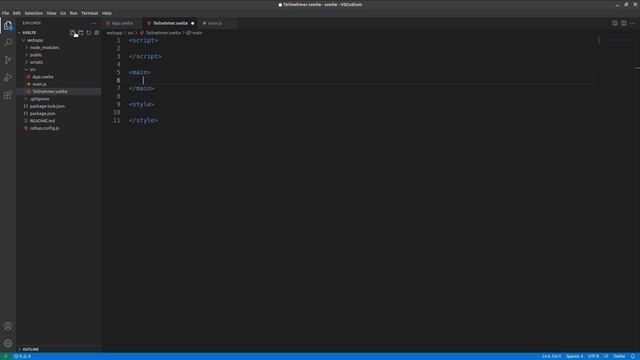Open the Selection menu
Screen dimensions: 640x360
point(33,13)
